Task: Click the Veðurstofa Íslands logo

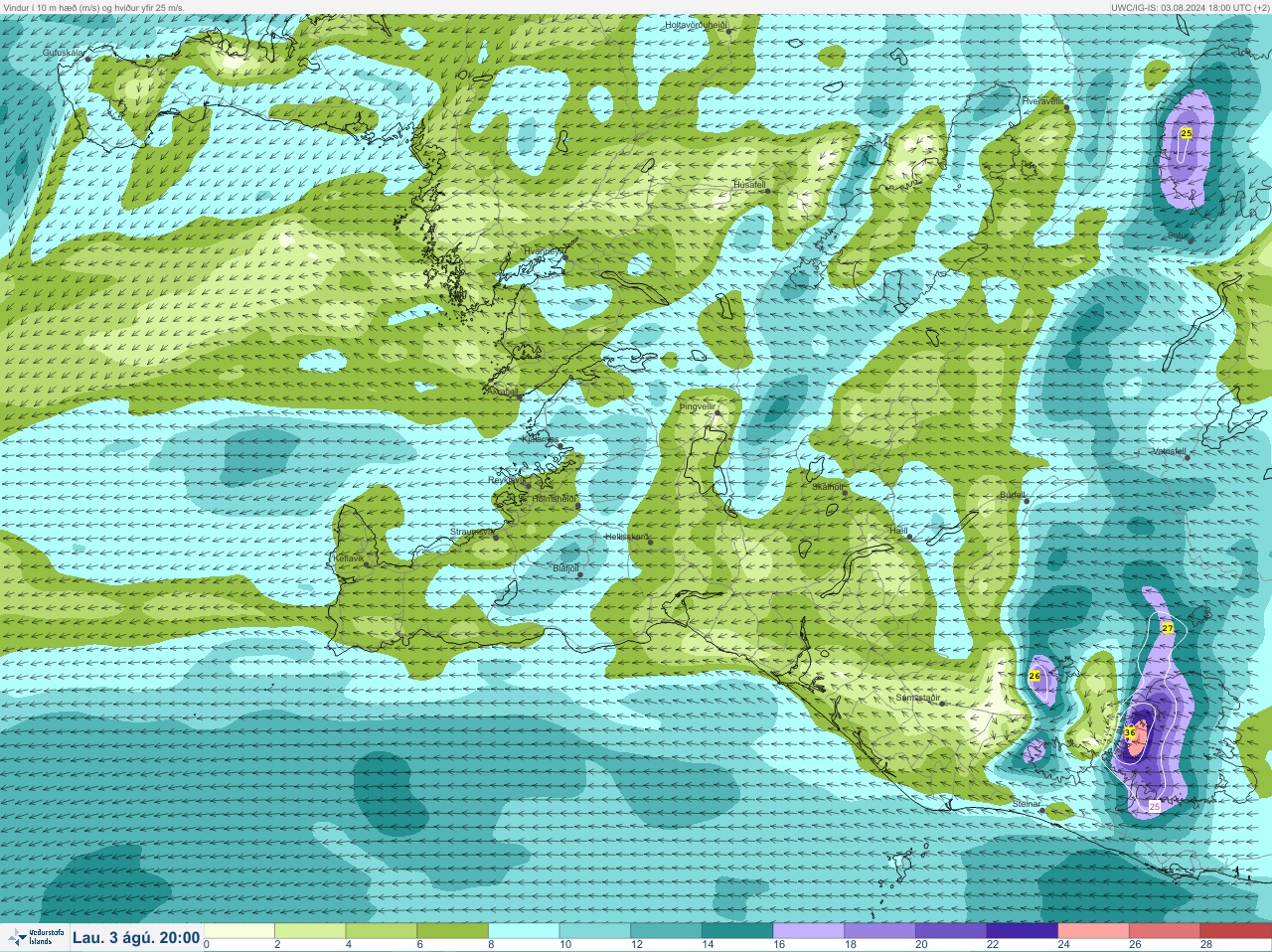Action: click(x=35, y=937)
